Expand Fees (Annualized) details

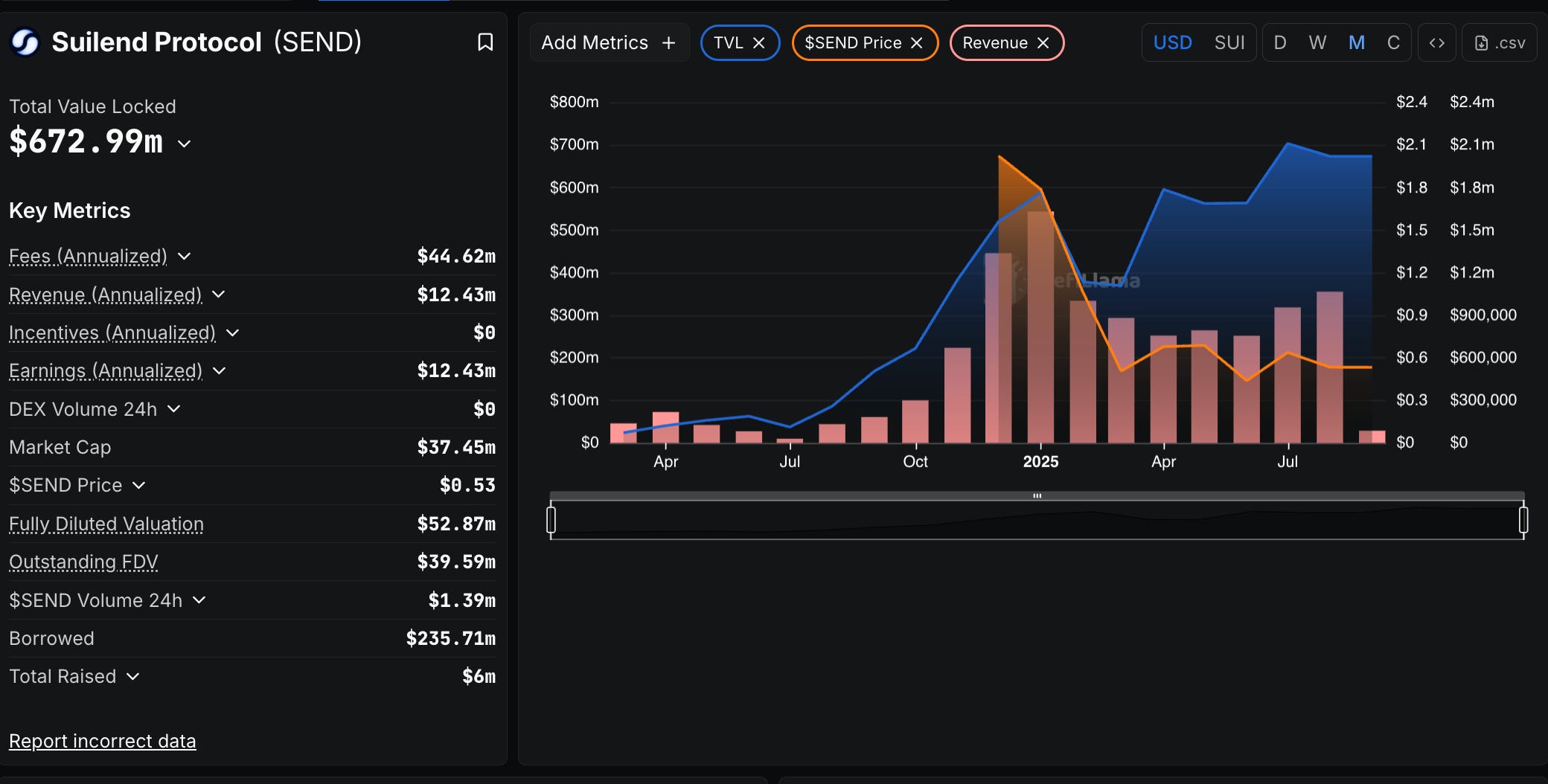[x=185, y=257]
